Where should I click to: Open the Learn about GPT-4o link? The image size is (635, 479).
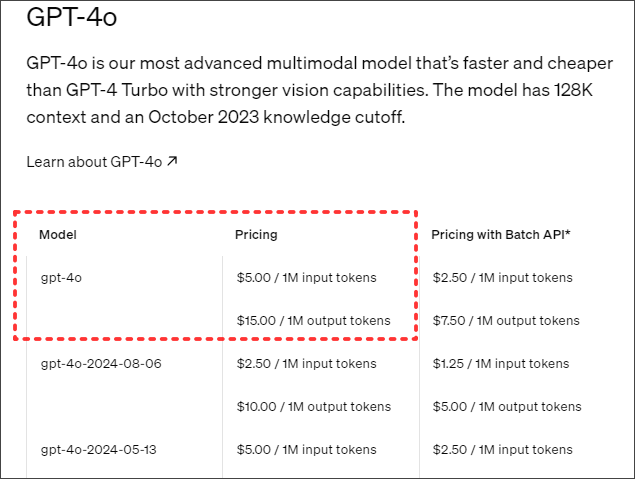tap(95, 161)
